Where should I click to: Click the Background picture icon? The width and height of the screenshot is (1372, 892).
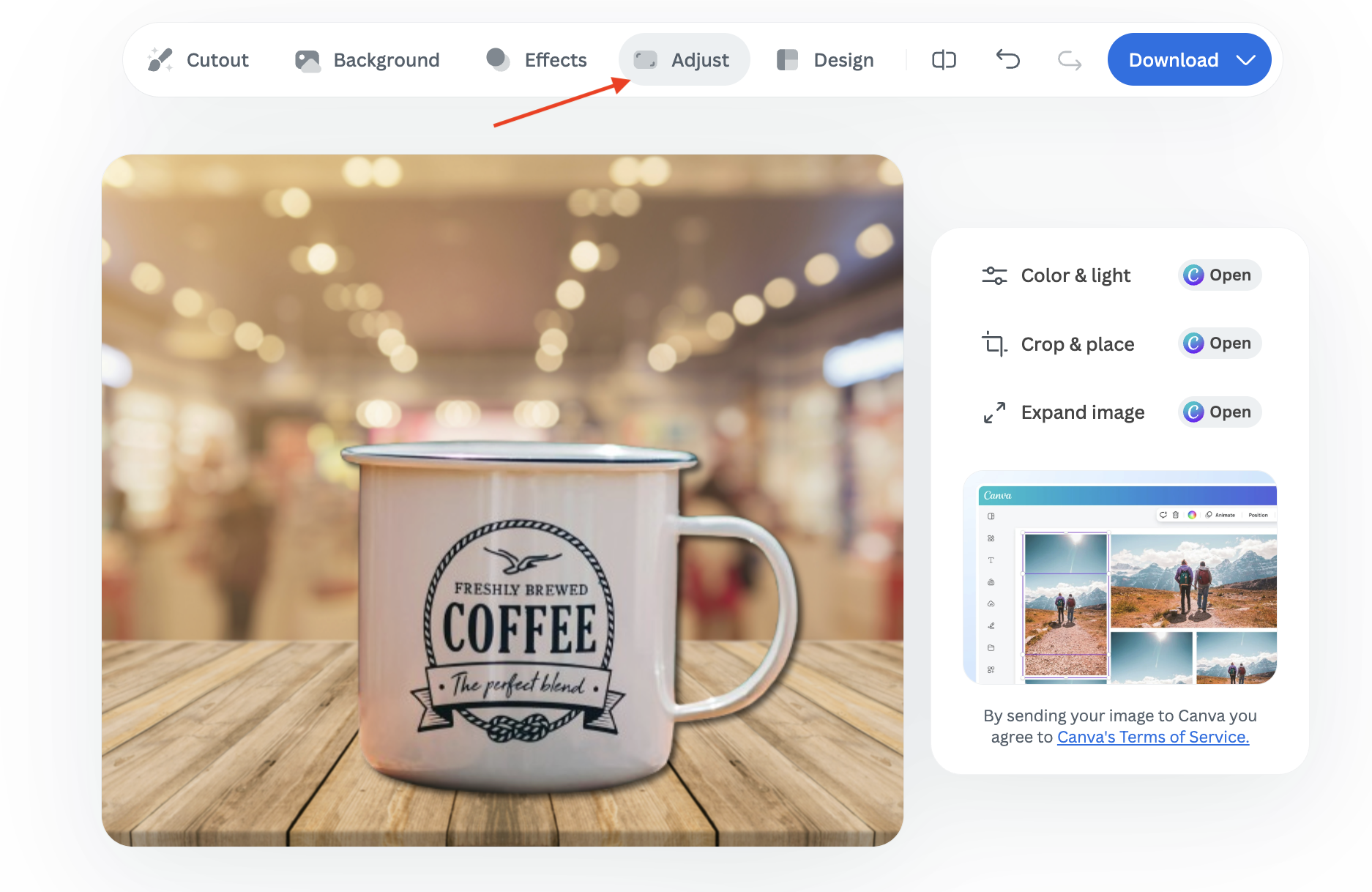tap(307, 60)
